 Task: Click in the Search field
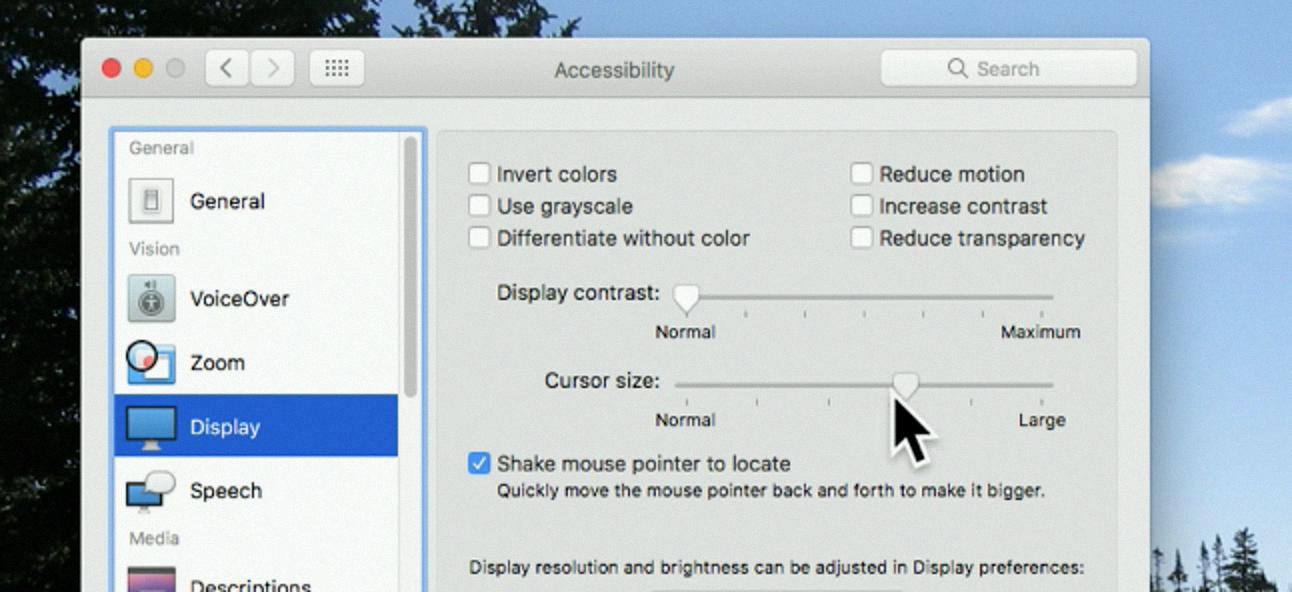click(1008, 68)
